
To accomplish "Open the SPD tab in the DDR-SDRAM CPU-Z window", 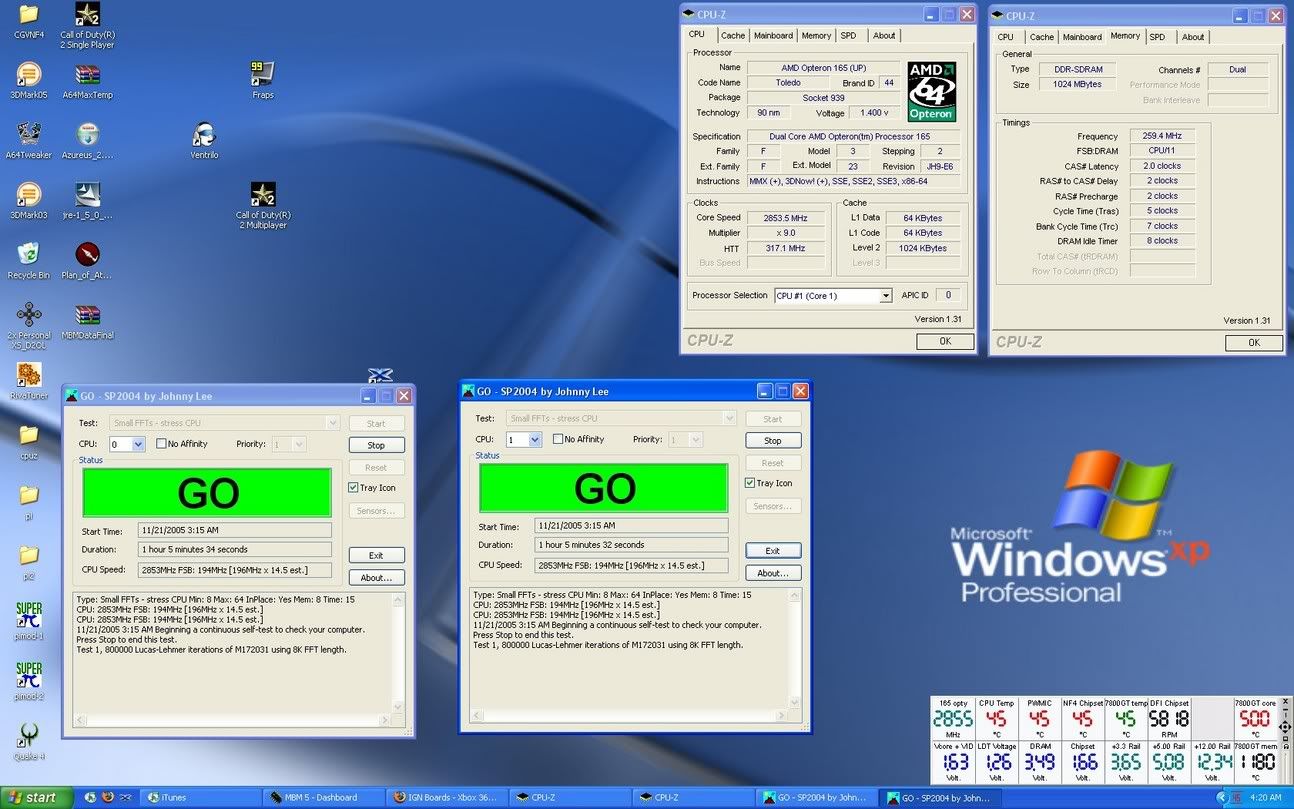I will [1157, 37].
